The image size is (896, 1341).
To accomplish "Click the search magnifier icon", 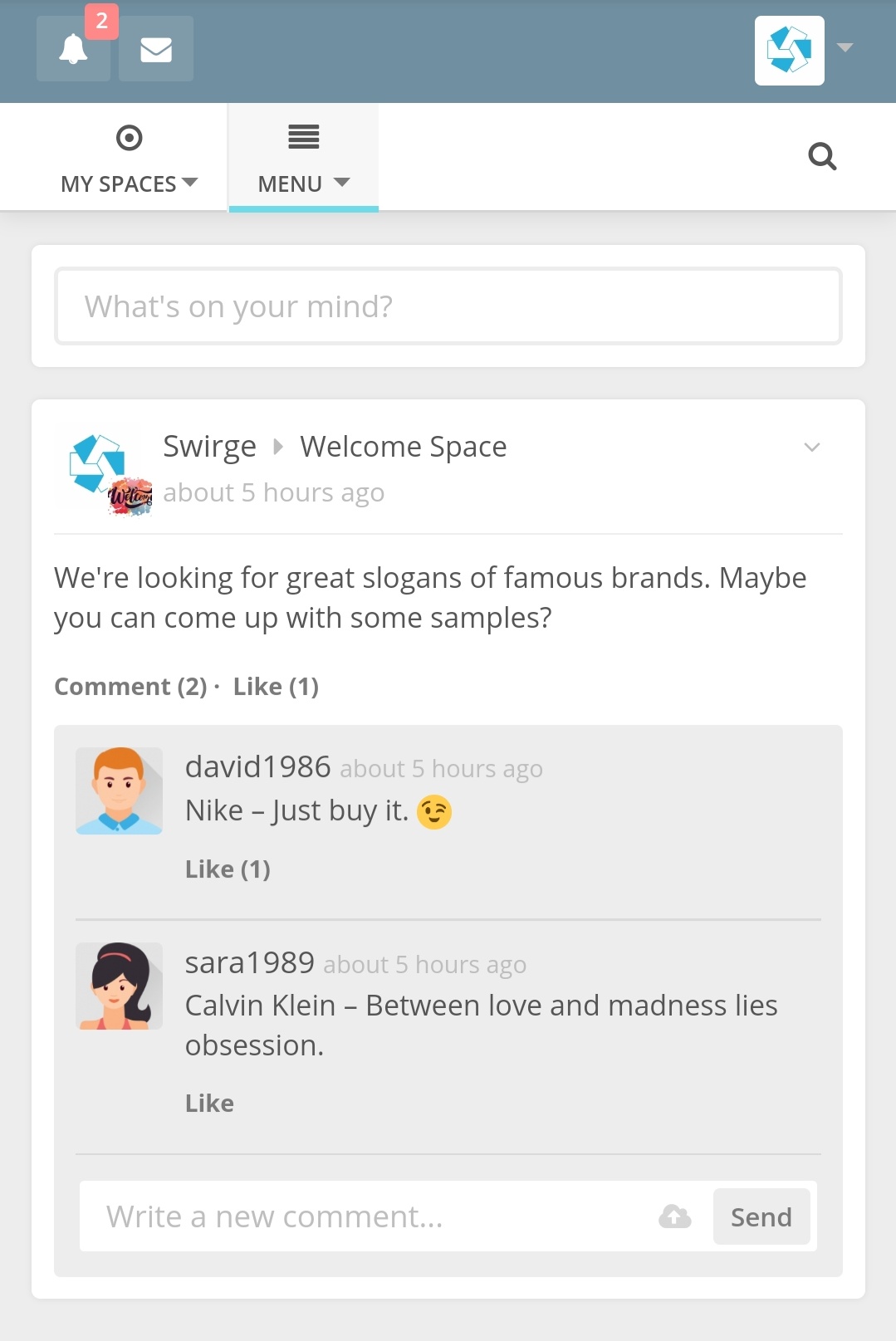I will [822, 156].
